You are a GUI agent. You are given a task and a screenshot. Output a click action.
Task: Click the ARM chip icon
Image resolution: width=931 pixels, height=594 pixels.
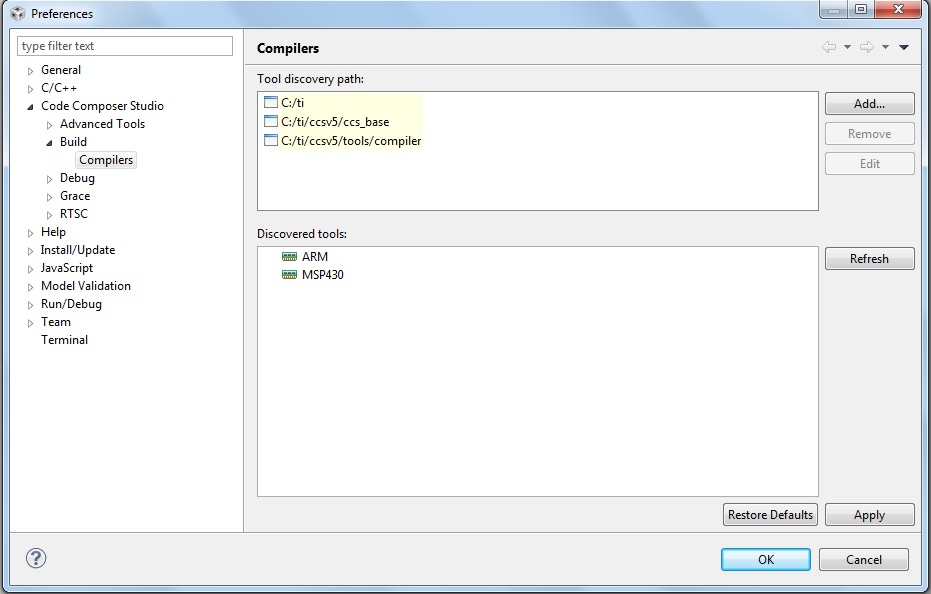[289, 257]
